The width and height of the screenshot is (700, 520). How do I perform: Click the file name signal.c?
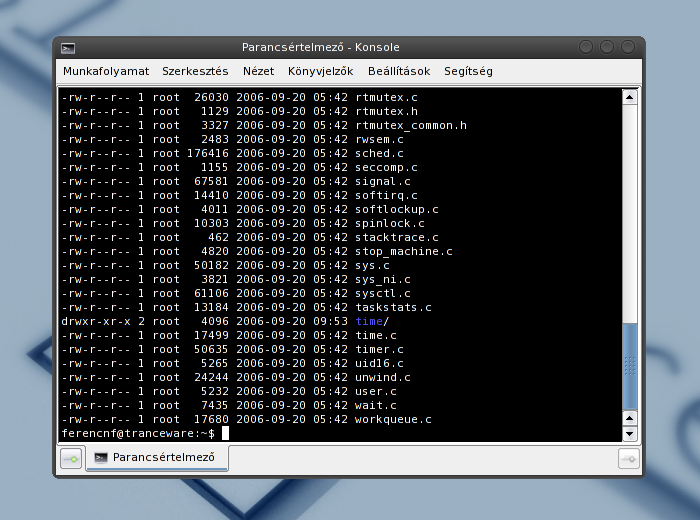tap(383, 181)
